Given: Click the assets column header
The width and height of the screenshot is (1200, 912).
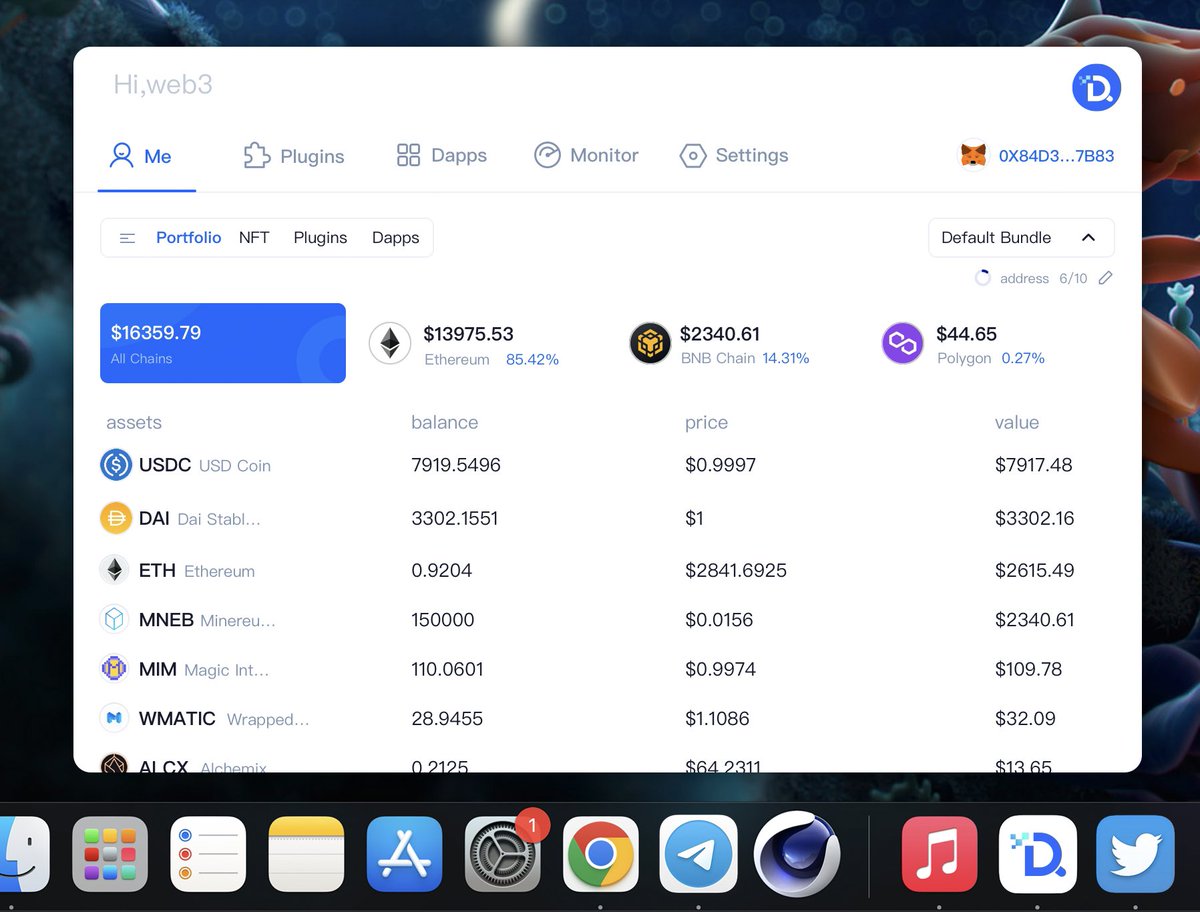Looking at the screenshot, I should 134,423.
